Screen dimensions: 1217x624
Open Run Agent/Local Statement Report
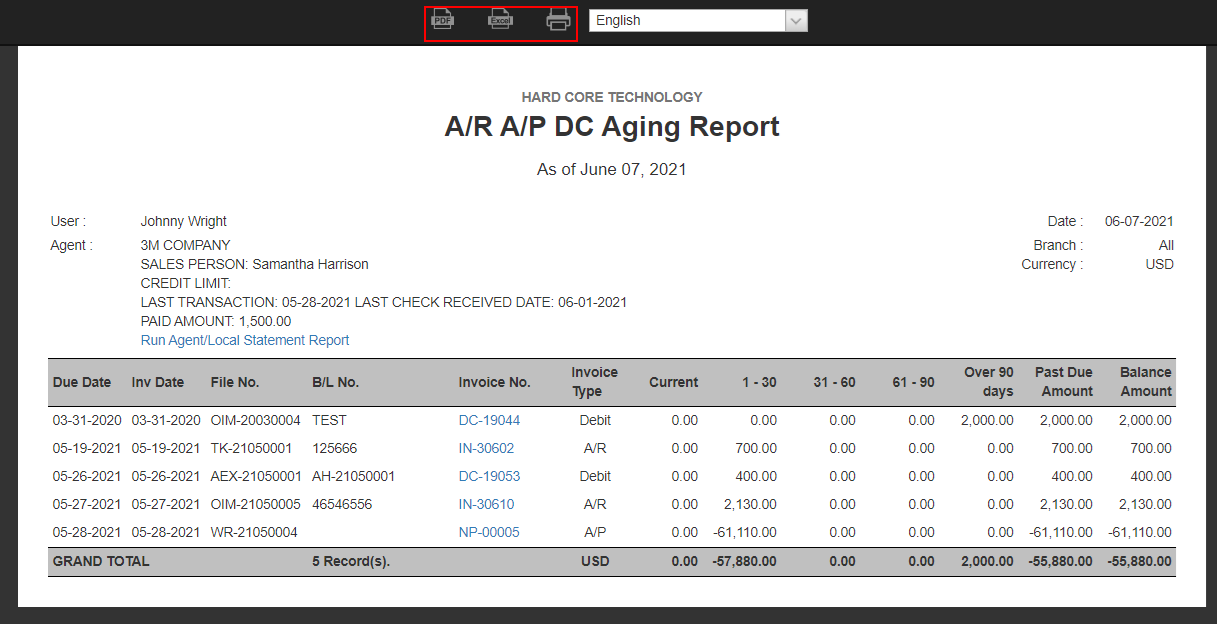(x=244, y=340)
